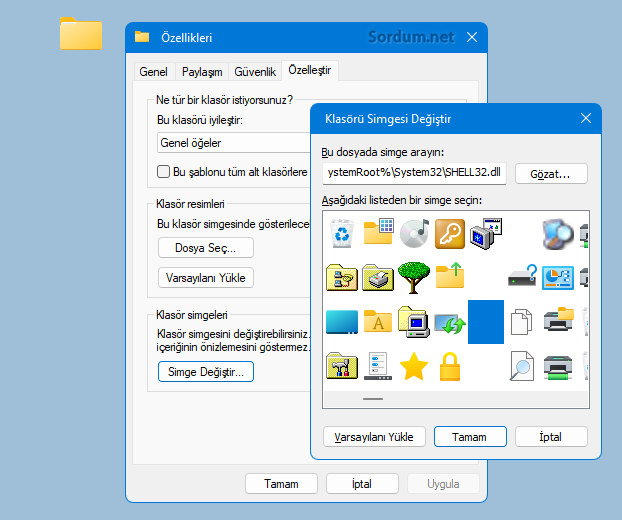622x520 pixels.
Task: Choose the golden key icon
Action: click(450, 233)
